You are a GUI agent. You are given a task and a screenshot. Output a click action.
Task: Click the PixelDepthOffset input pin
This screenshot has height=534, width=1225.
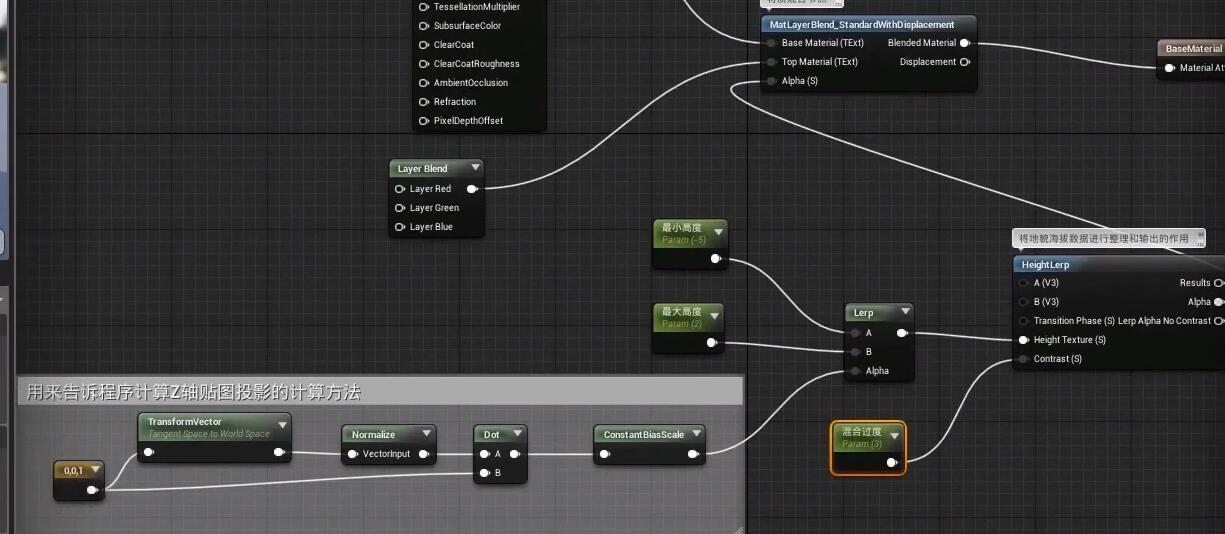(424, 121)
